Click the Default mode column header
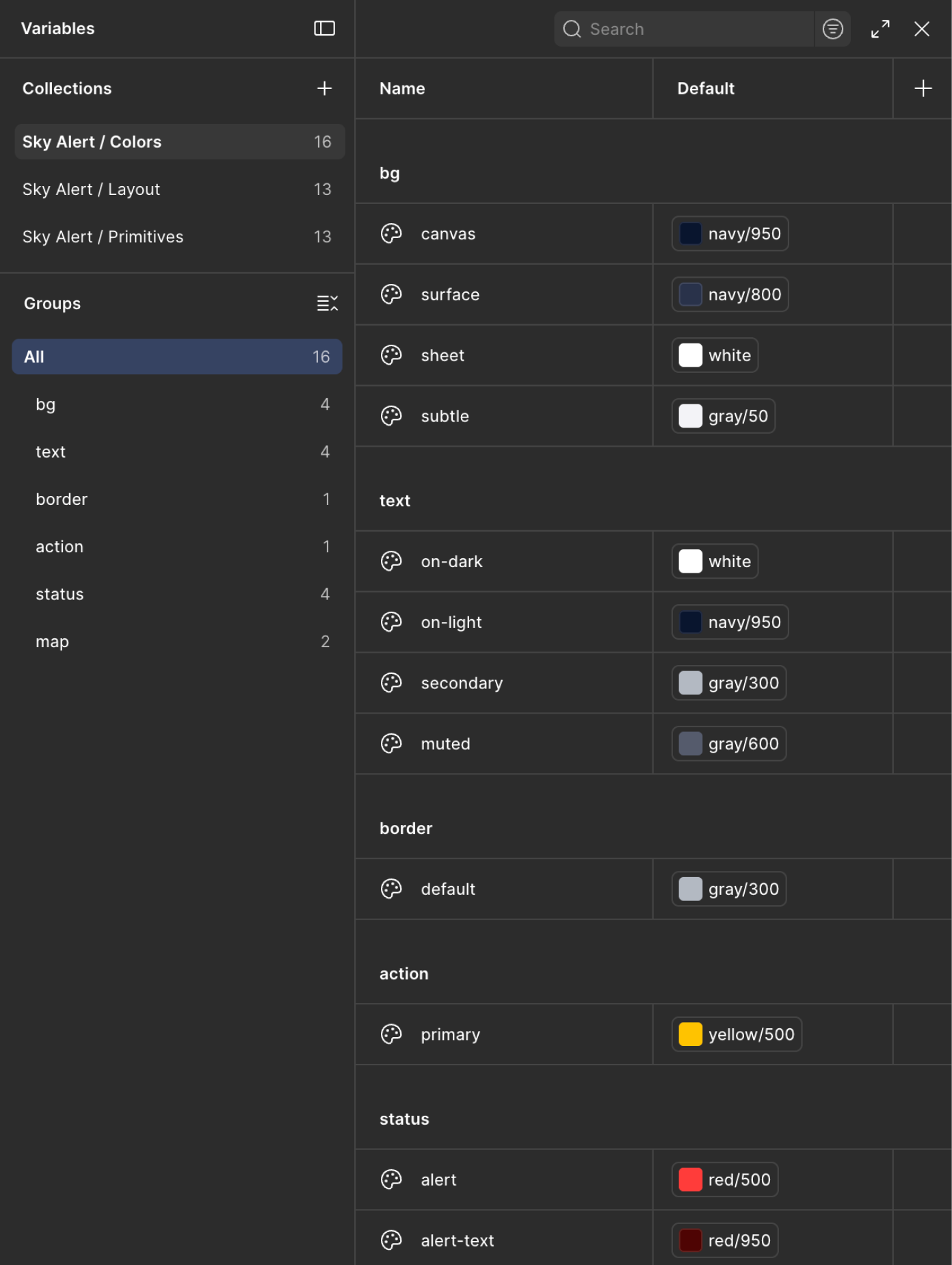The height and width of the screenshot is (1265, 952). click(706, 88)
